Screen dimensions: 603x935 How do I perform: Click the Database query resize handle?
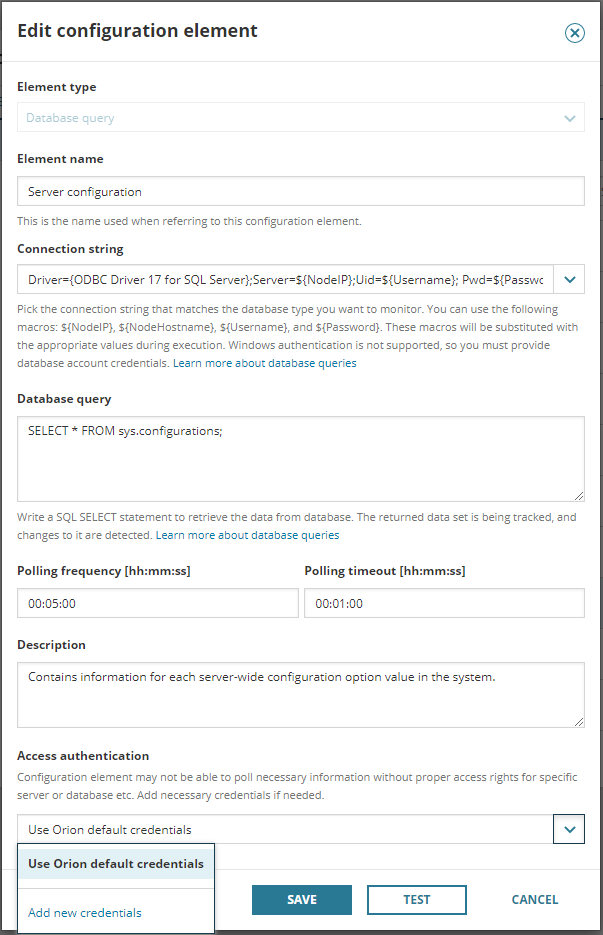point(579,495)
